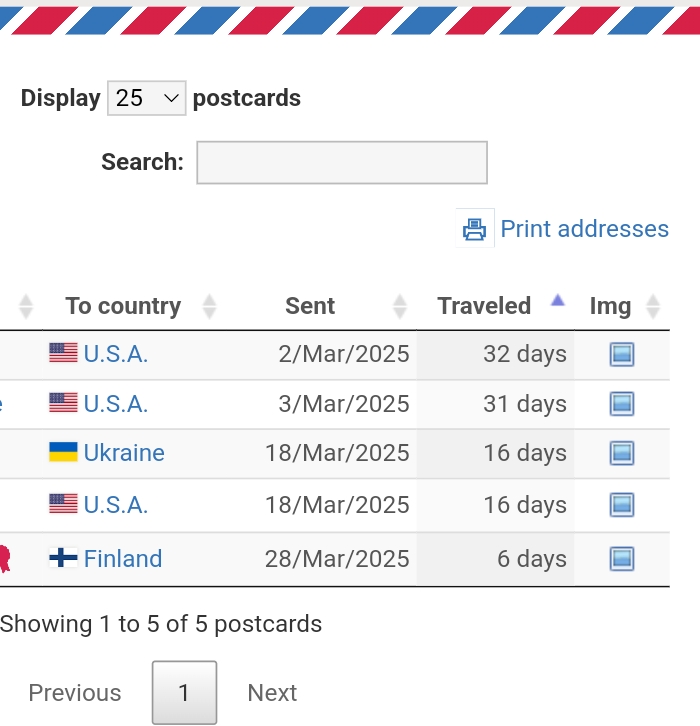The height and width of the screenshot is (726, 700).
Task: Click the Finland flag icon
Action: click(x=63, y=557)
